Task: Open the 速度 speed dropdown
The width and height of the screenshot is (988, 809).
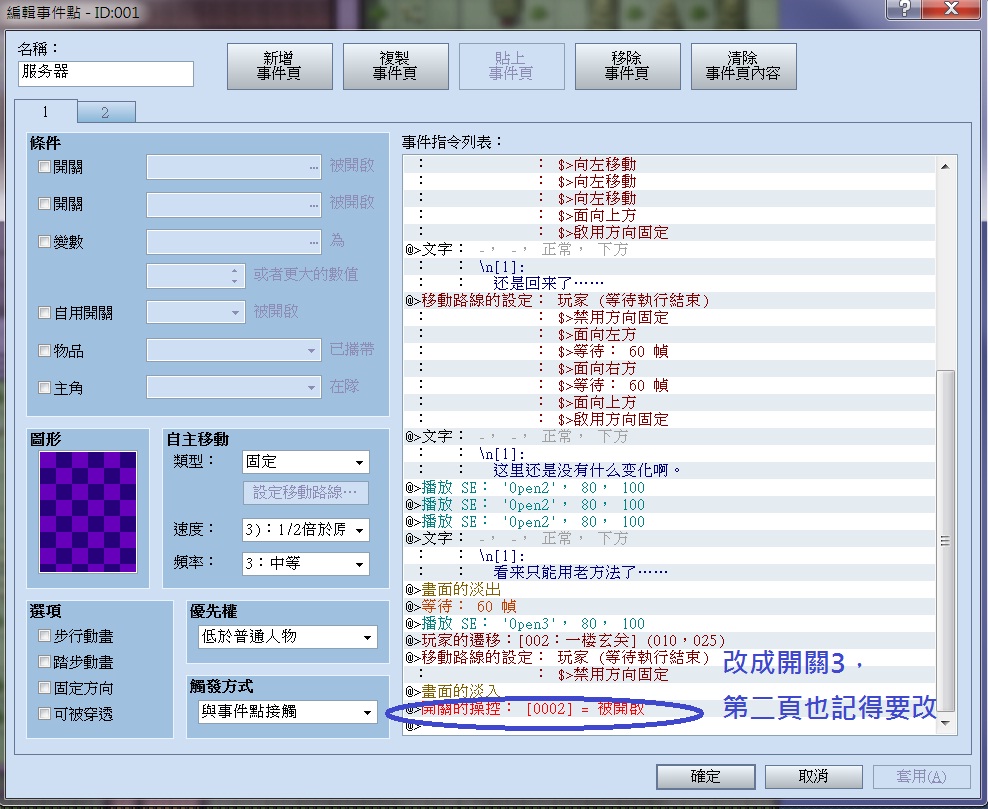Action: pyautogui.click(x=306, y=530)
